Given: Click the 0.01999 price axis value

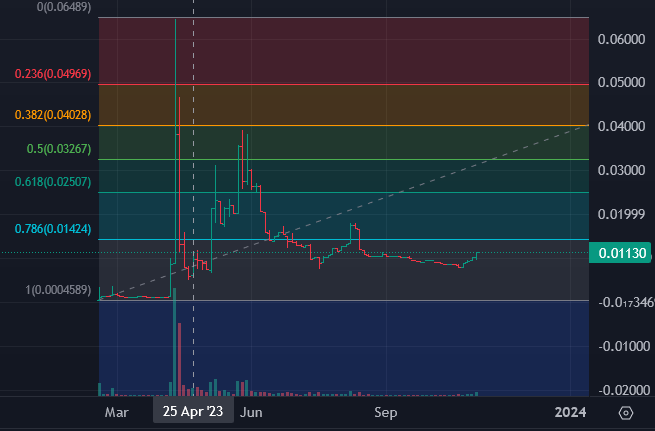Looking at the screenshot, I should (621, 214).
